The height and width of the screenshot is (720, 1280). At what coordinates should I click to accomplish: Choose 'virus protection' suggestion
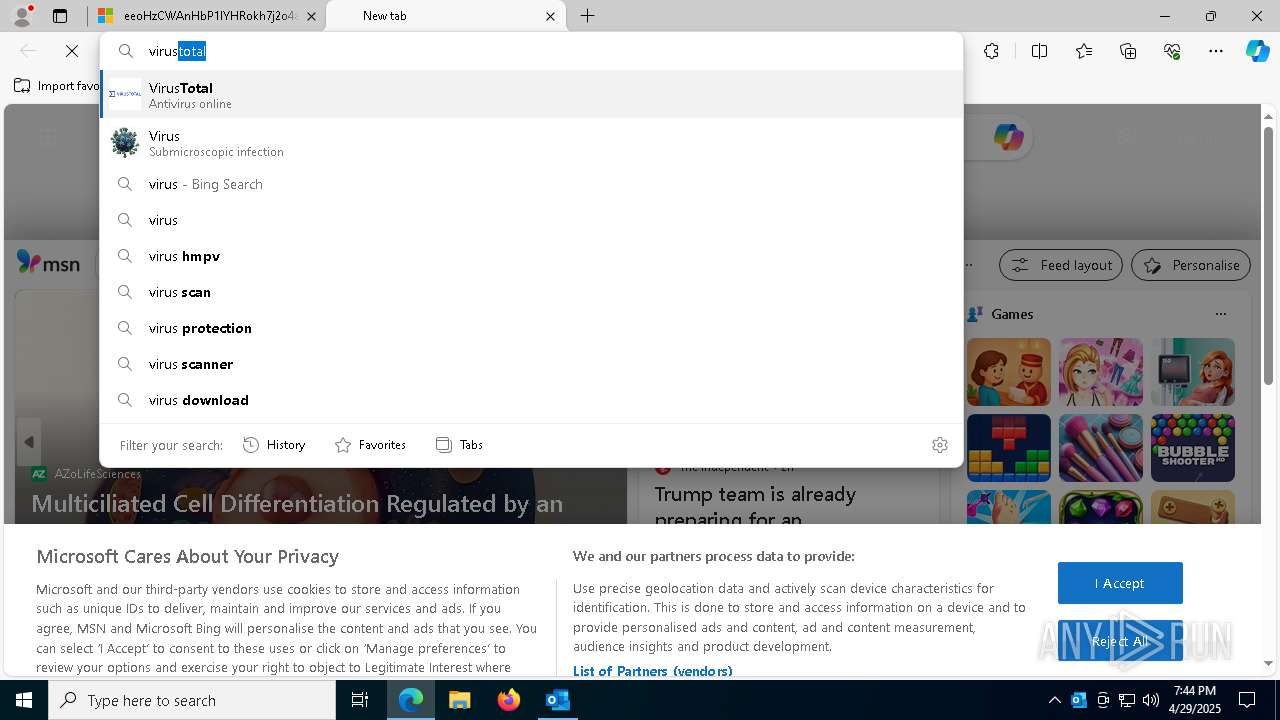[531, 328]
